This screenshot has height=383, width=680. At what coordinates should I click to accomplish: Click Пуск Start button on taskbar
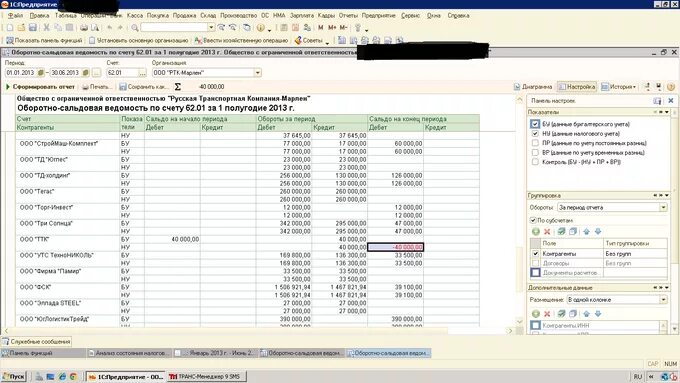[14, 376]
